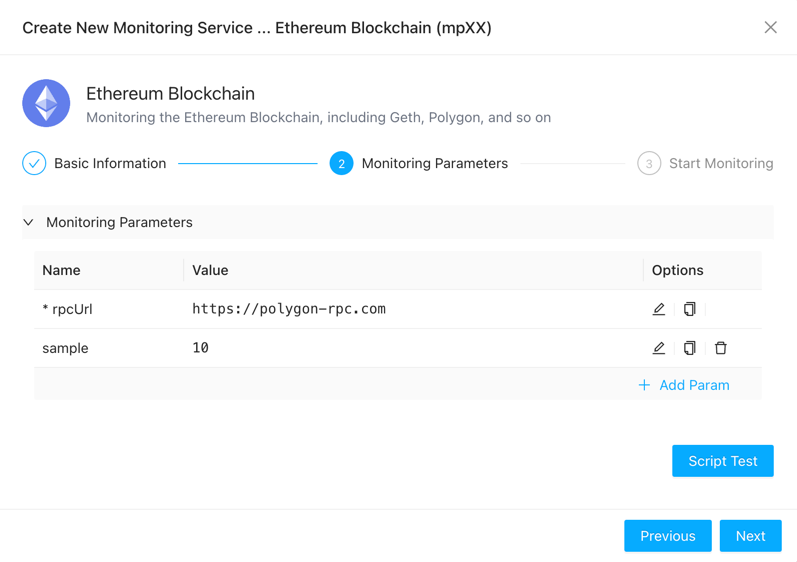Edit the rpcUrl parameter with pencil icon
797x562 pixels.
point(658,309)
